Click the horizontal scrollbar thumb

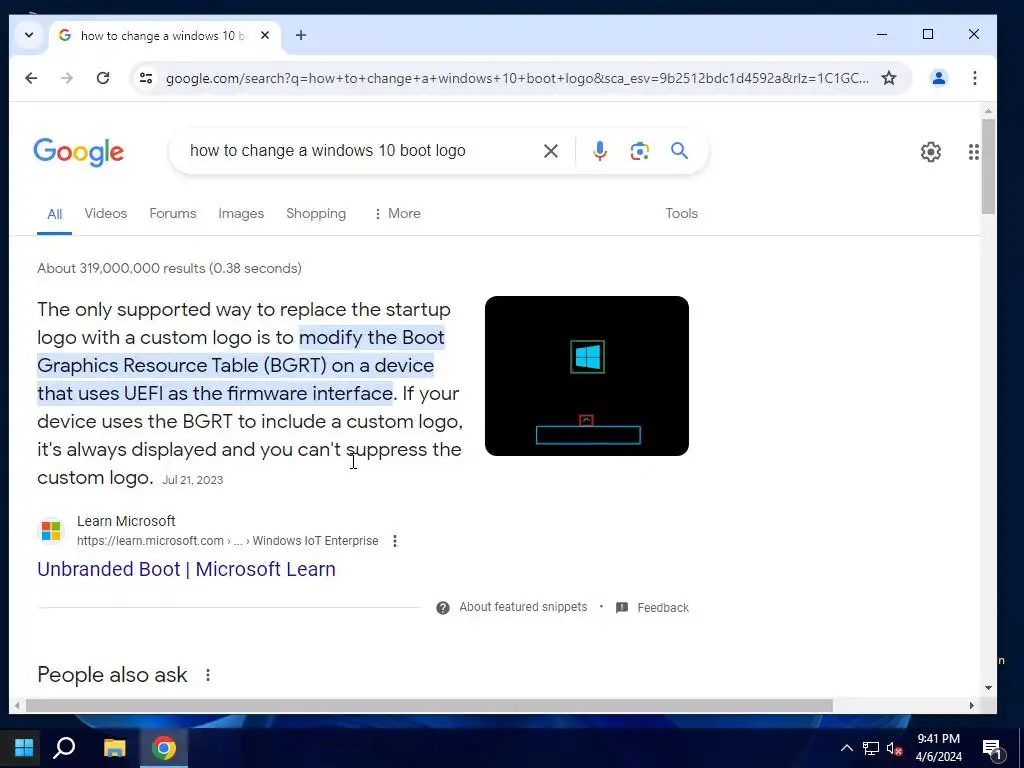pos(429,705)
